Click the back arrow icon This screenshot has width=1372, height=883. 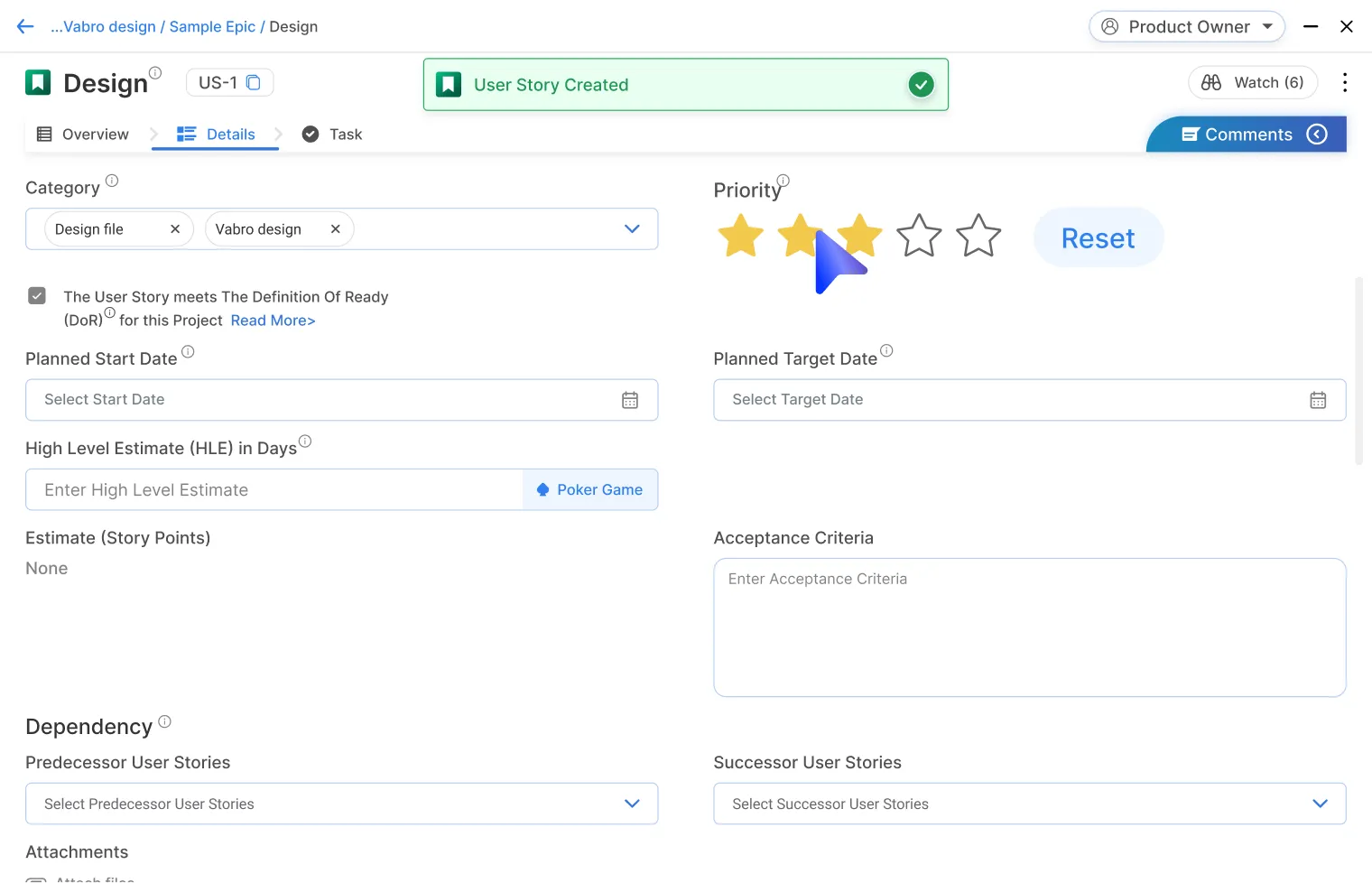25,27
